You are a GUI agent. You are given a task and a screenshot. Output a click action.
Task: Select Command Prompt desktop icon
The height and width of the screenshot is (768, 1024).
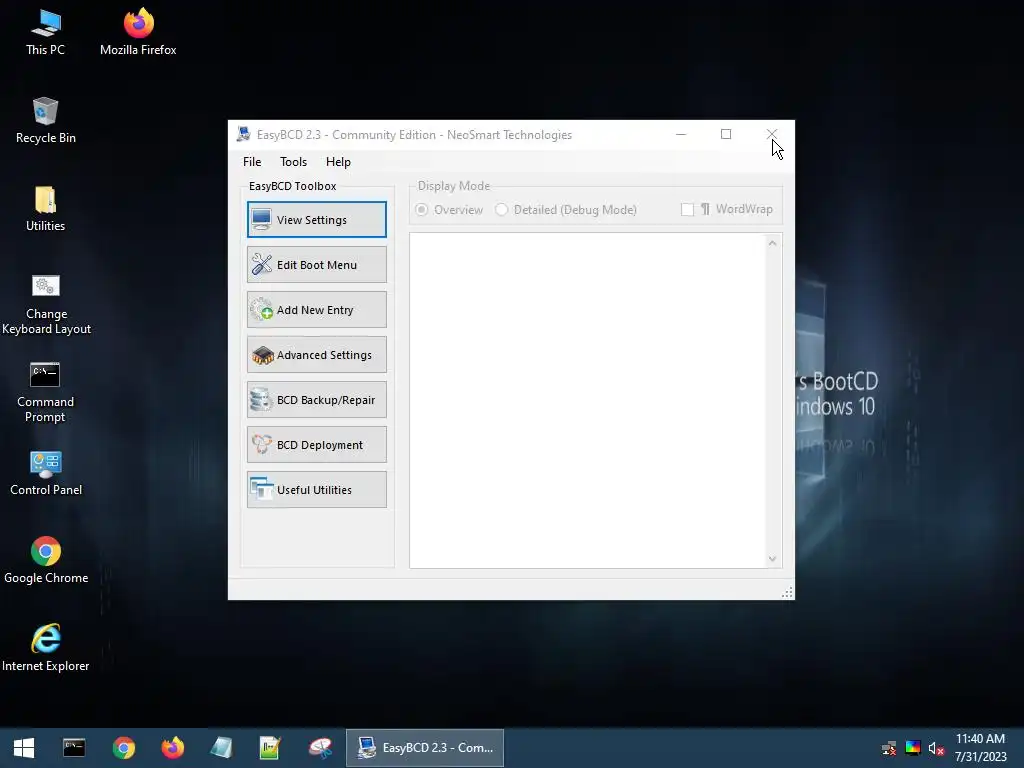click(x=46, y=392)
